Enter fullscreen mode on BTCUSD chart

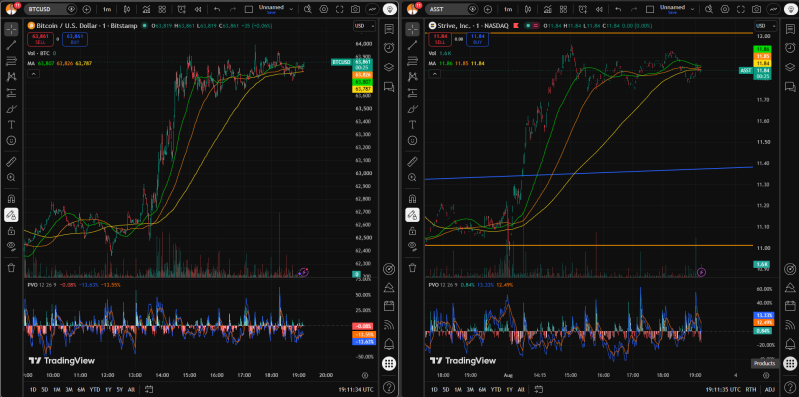[339, 9]
